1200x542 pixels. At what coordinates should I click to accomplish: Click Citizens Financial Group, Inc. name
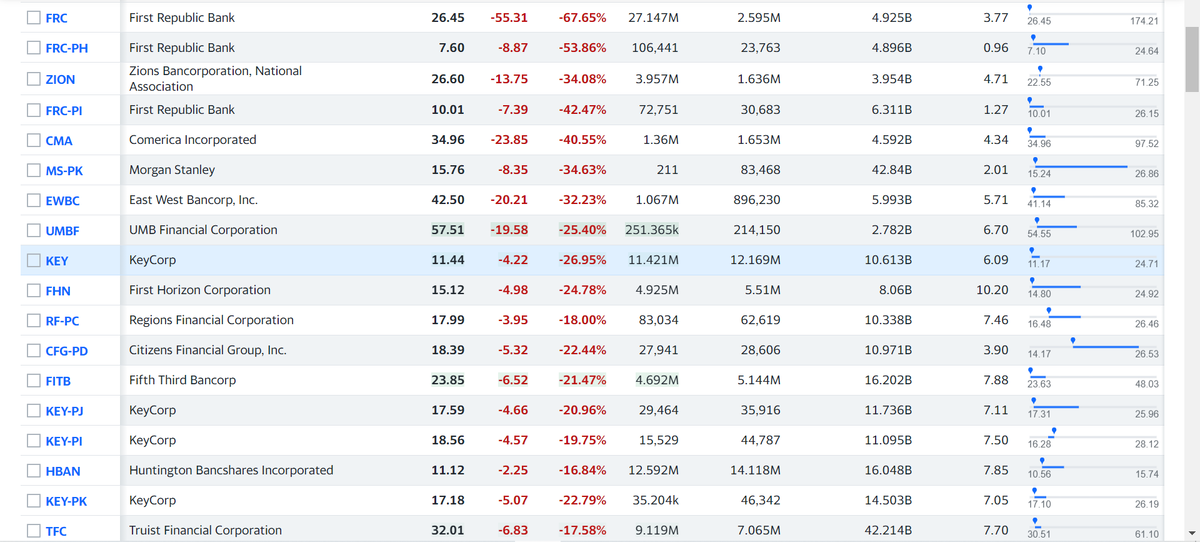207,350
